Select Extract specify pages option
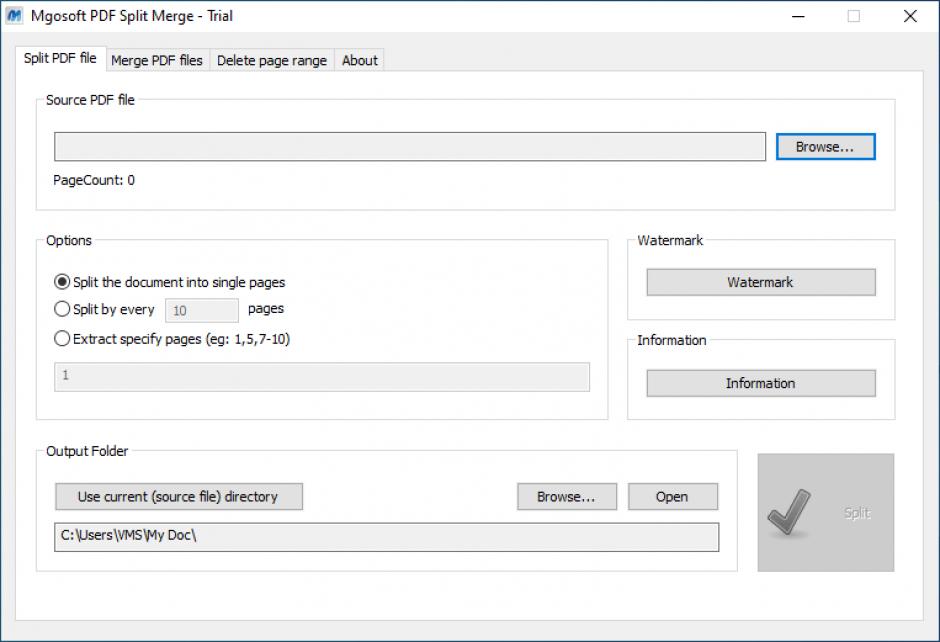940x642 pixels. (x=172, y=339)
